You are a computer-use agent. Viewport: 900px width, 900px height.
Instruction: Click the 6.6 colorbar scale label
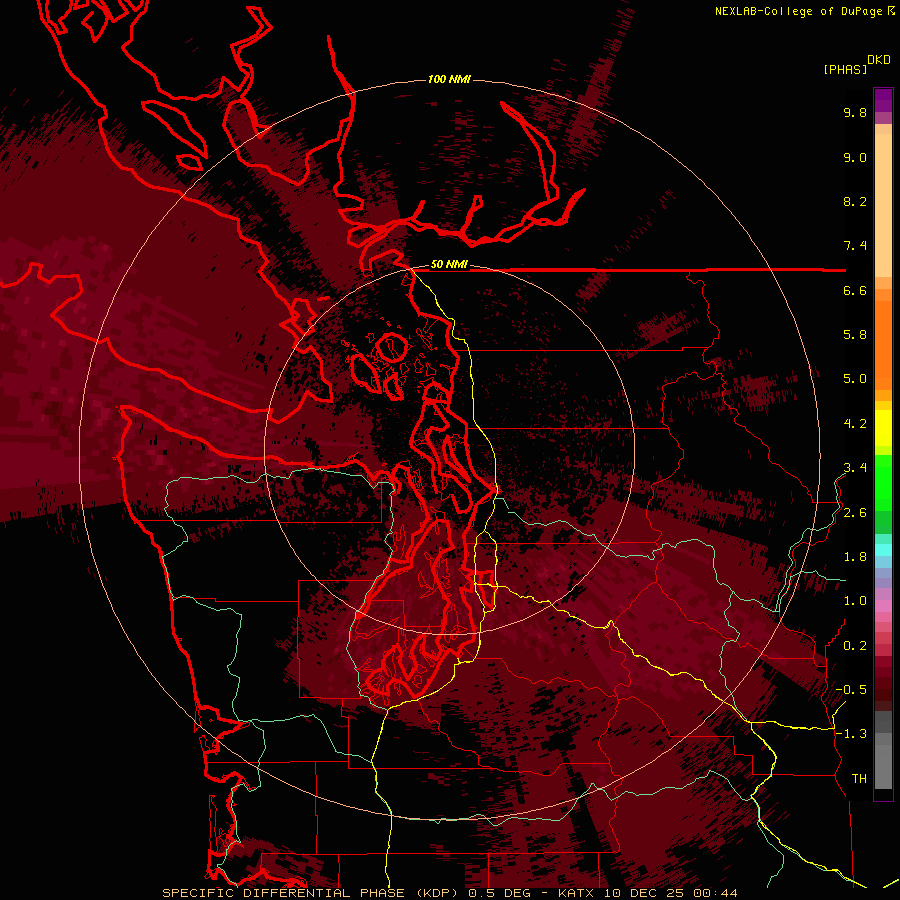click(x=855, y=290)
